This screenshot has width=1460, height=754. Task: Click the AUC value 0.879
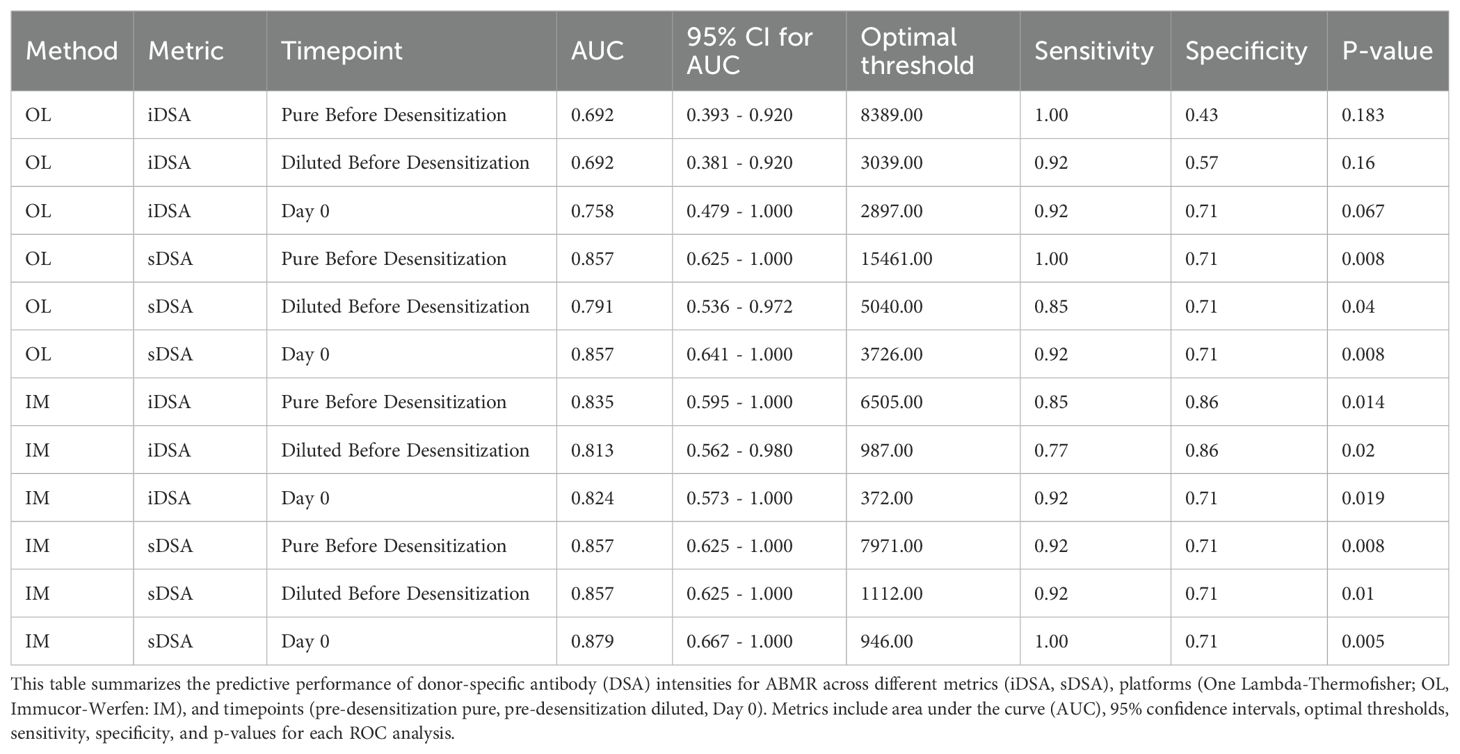coord(592,642)
